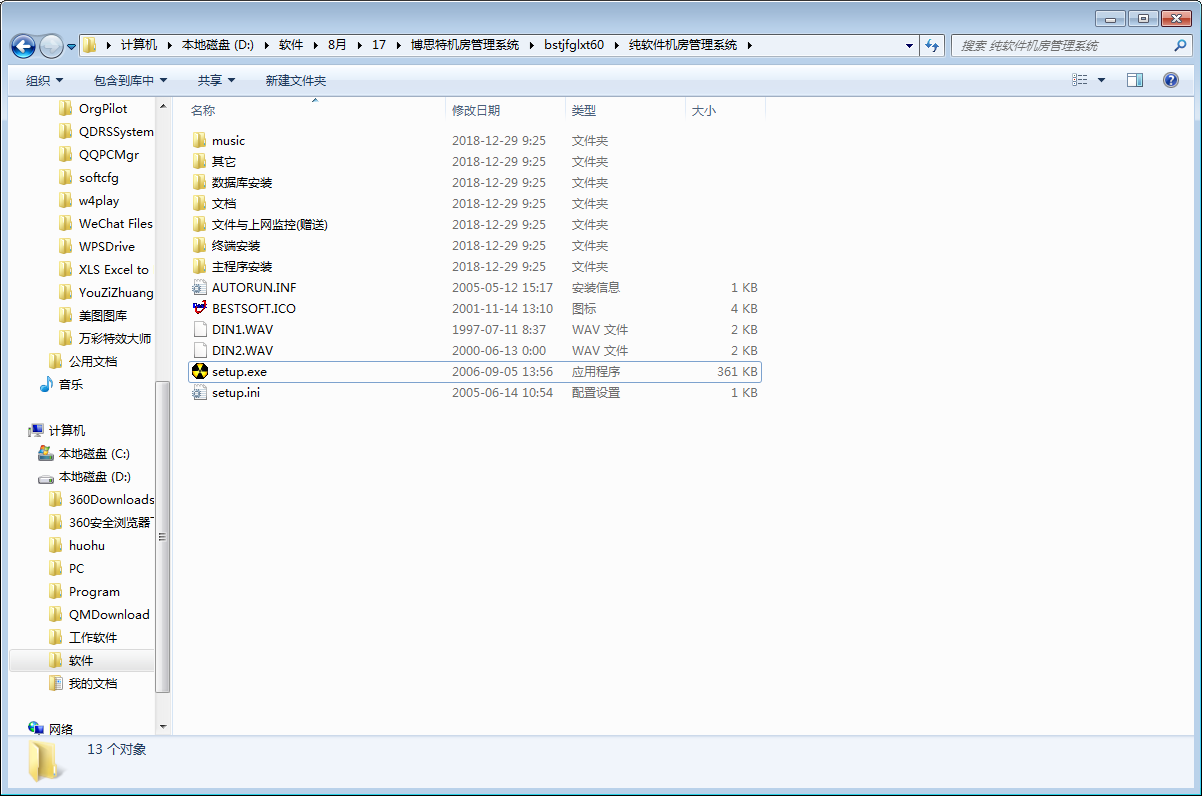Viewport: 1202px width, 796px height.
Task: Click the 博思特机房管理系统 breadcrumb
Action: 465,45
